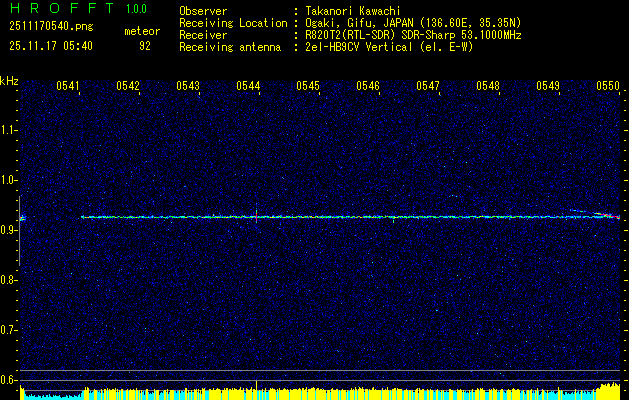Click time marker 0550
The height and width of the screenshot is (400, 629).
(x=608, y=85)
